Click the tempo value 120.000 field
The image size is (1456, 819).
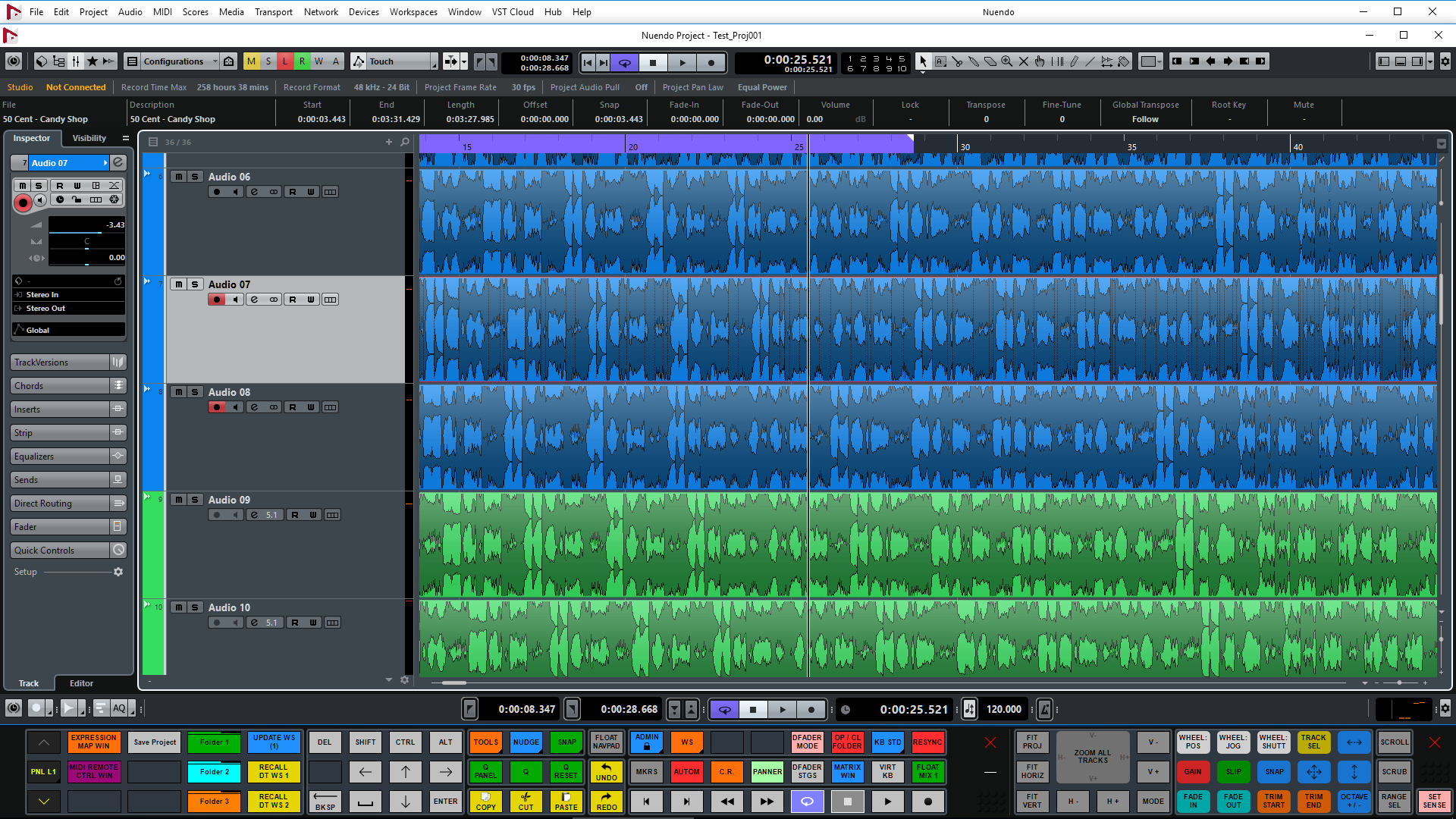[1003, 709]
